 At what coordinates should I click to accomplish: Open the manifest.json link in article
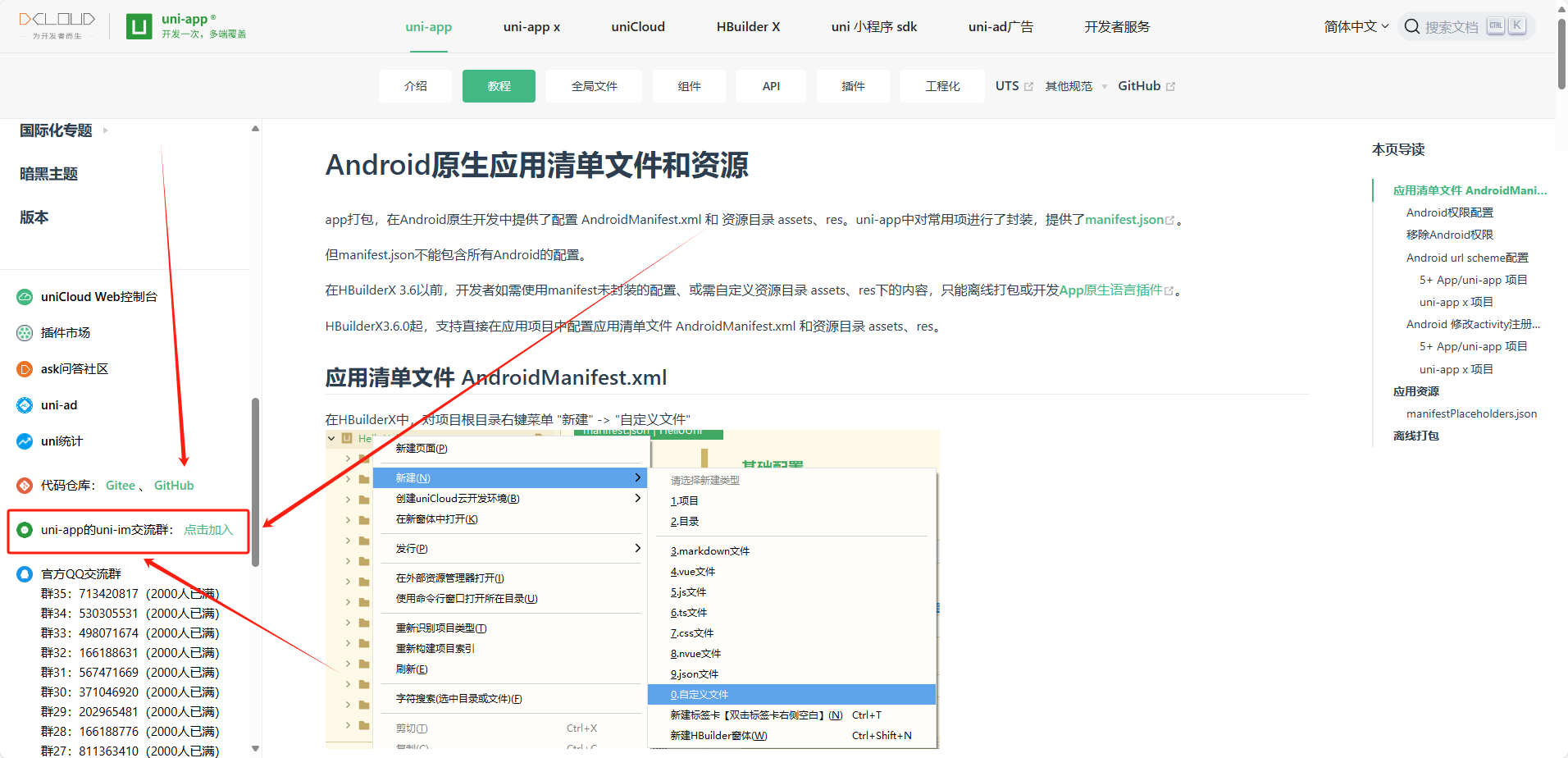(1124, 220)
